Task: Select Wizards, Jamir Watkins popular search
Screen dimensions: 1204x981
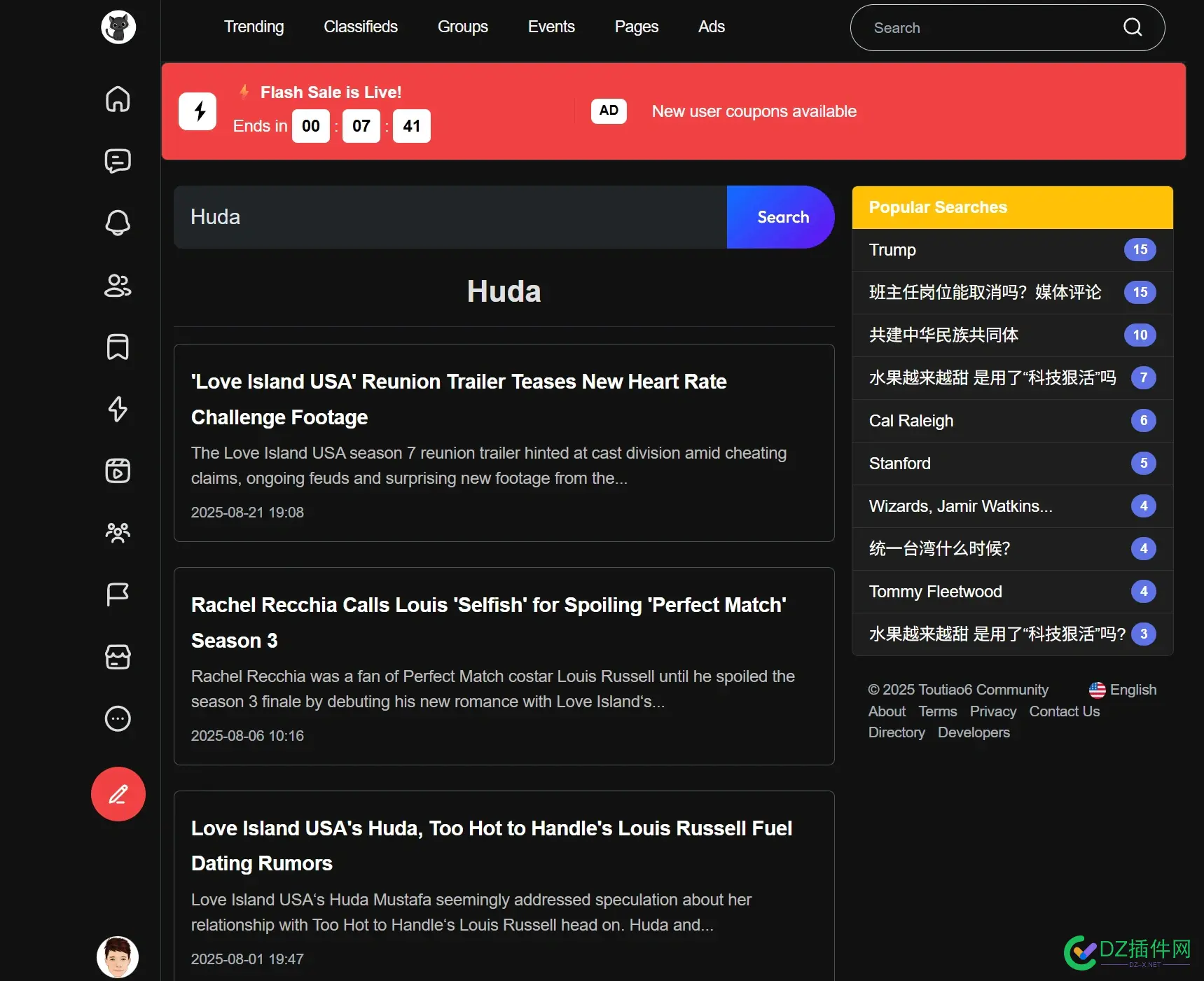Action: pos(1013,506)
